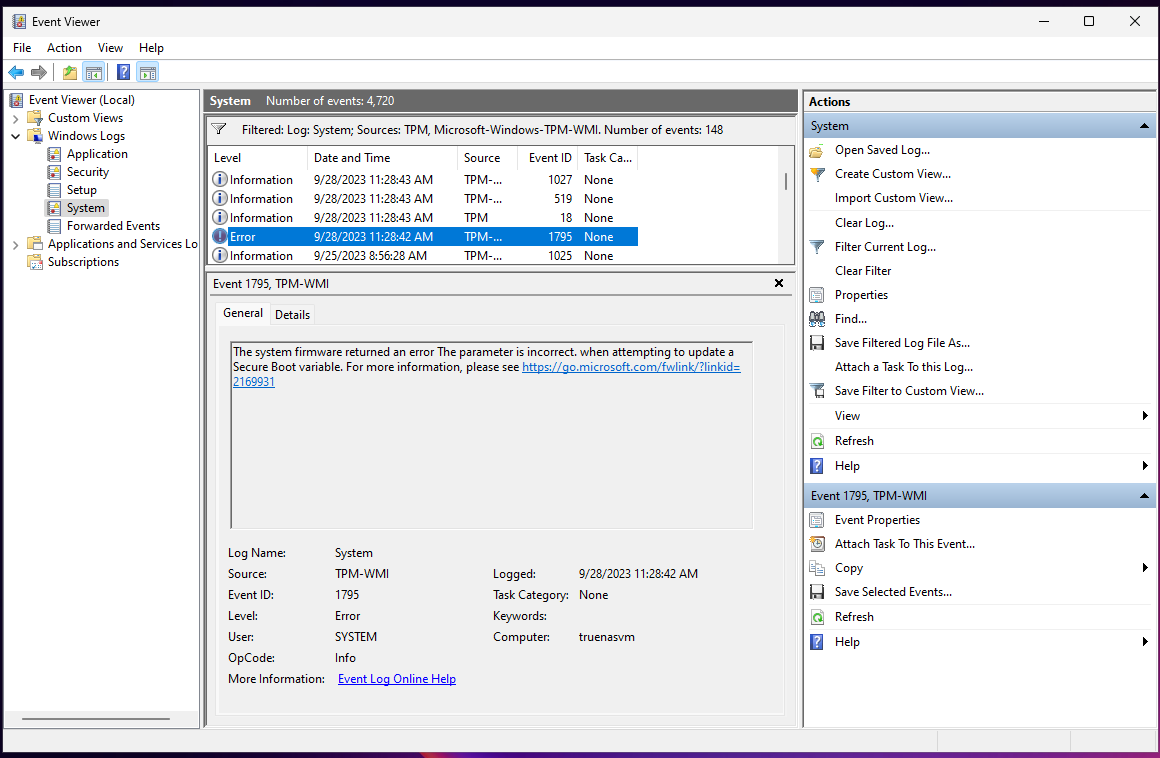Select the 9/25/2023 8:56:28 AM event row

(x=423, y=256)
